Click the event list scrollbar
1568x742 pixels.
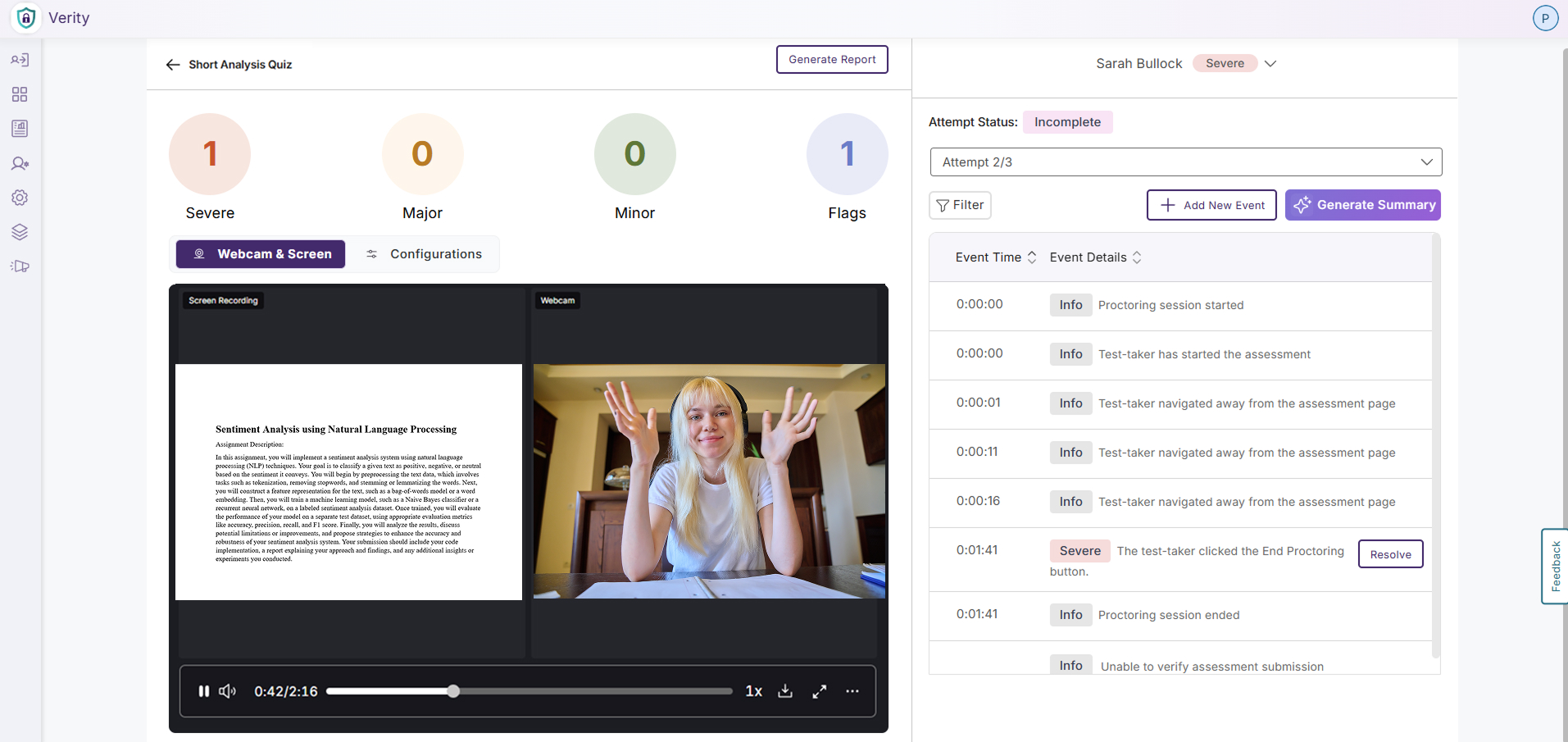tap(1435, 447)
